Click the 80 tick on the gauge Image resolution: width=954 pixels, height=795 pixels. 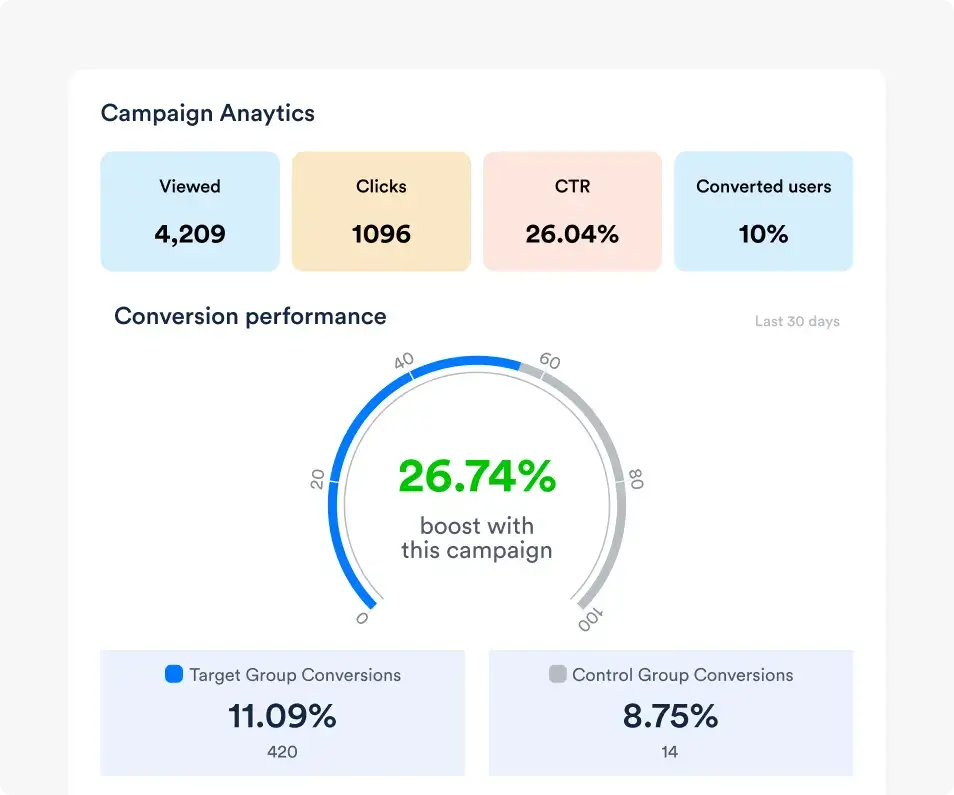tap(637, 479)
